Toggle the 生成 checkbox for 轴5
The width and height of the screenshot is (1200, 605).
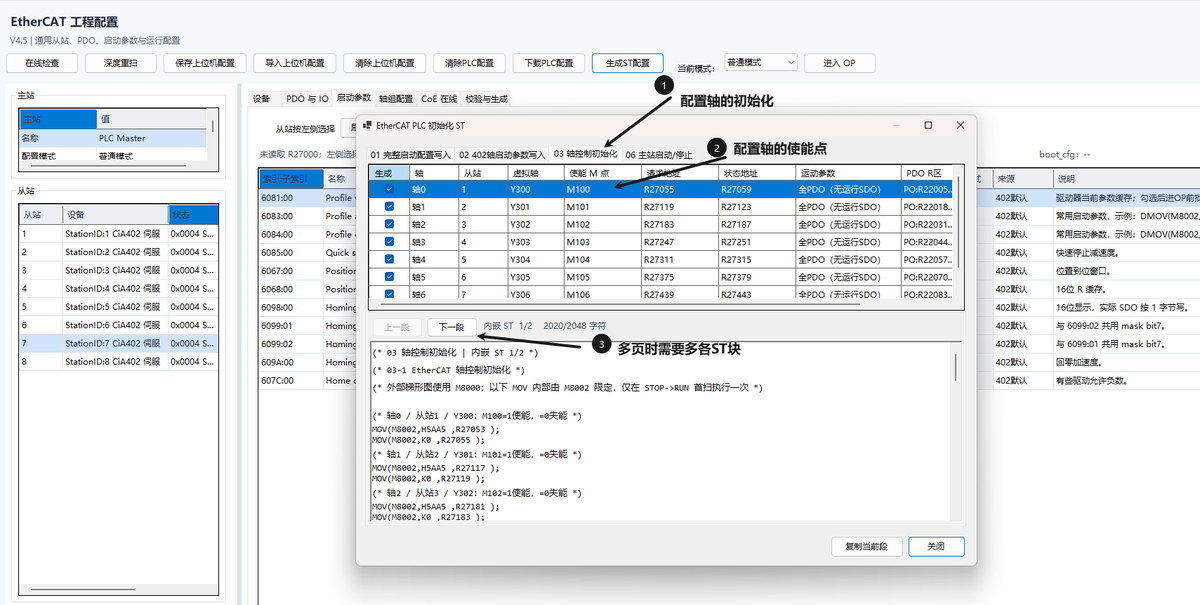point(389,277)
